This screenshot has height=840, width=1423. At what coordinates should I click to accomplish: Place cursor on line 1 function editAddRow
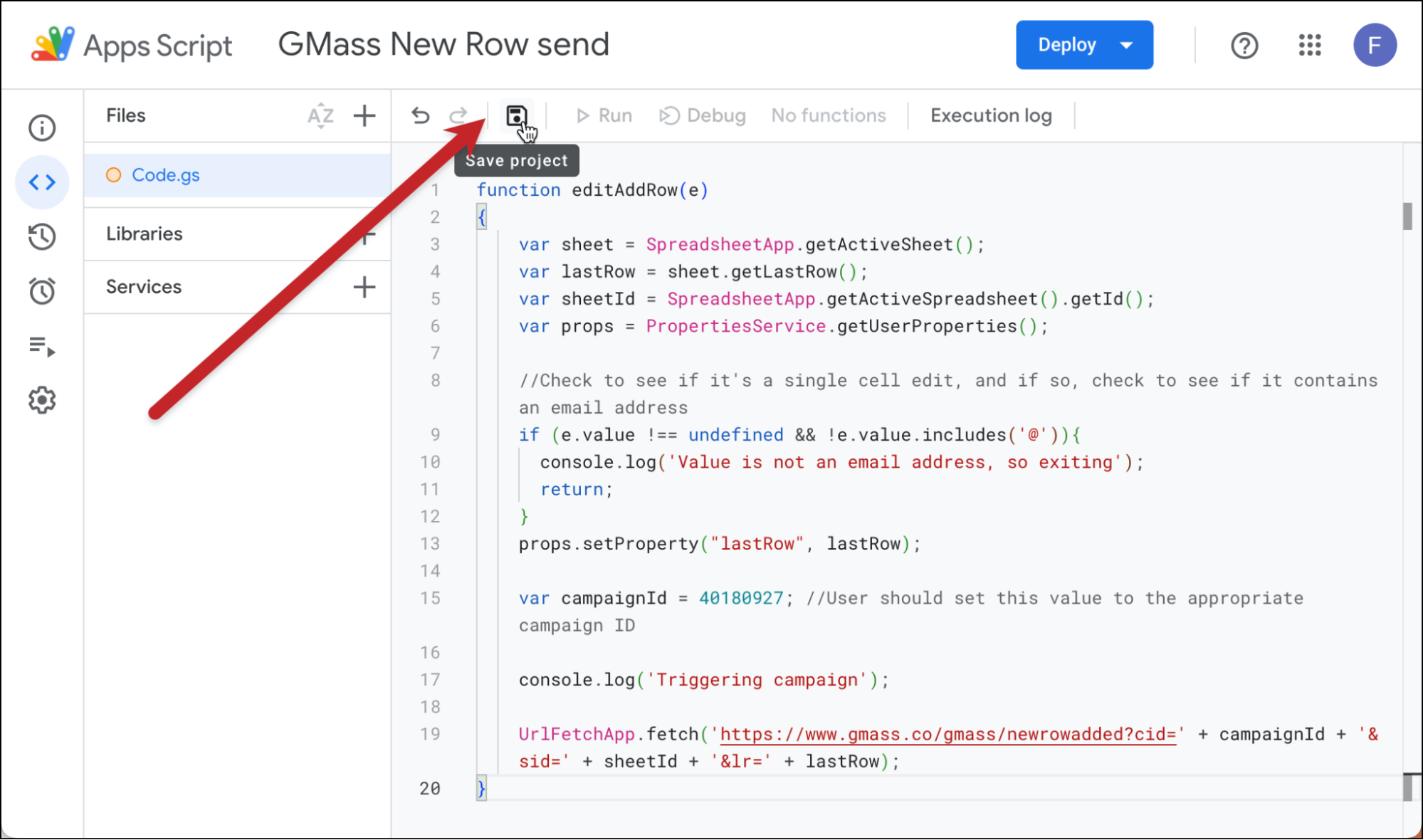coord(592,190)
